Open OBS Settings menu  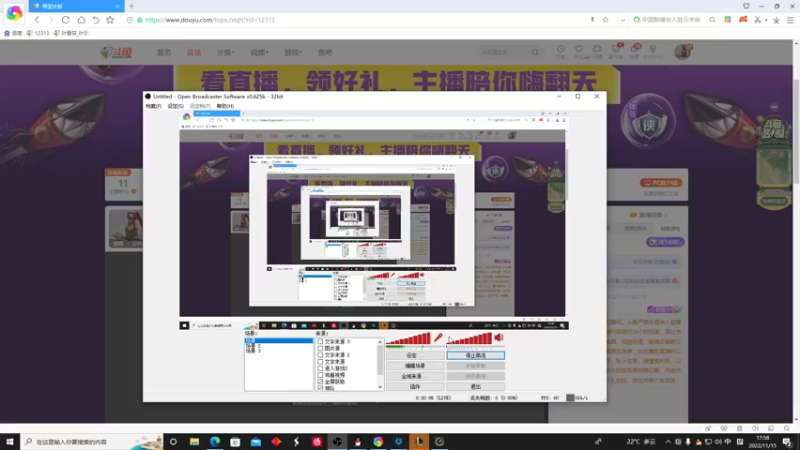click(175, 106)
